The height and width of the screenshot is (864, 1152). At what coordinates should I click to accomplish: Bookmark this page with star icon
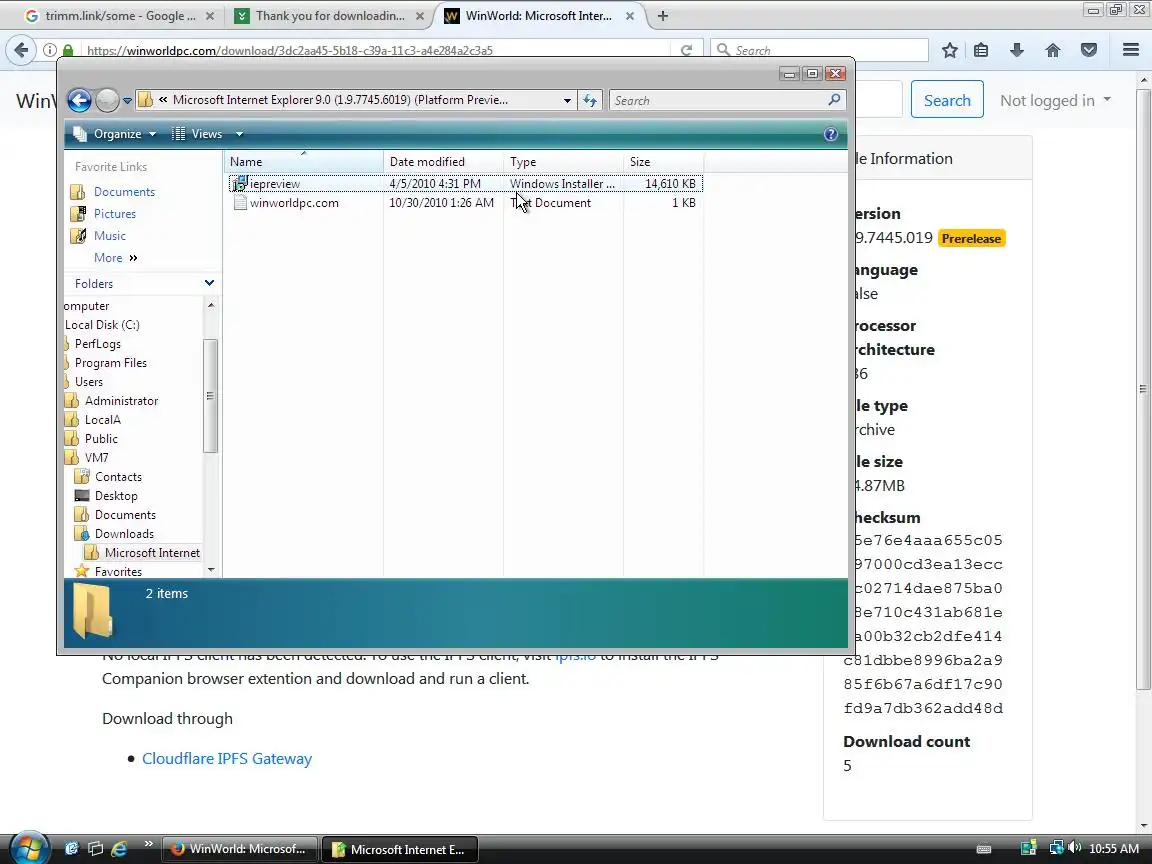949,50
